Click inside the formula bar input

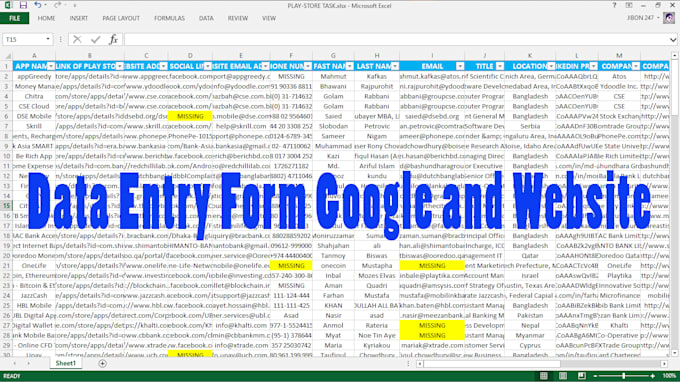pos(396,39)
